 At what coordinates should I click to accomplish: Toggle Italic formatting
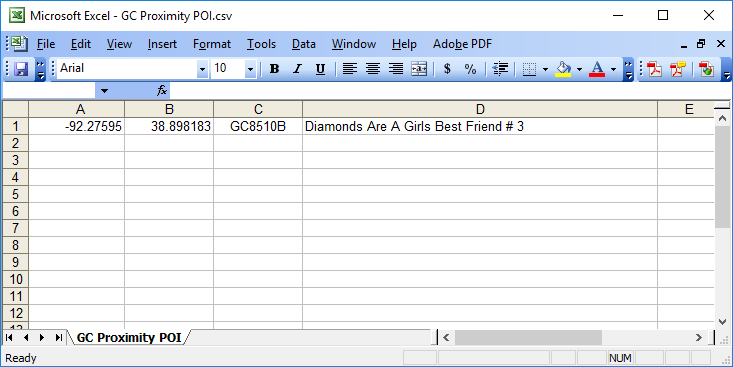pyautogui.click(x=297, y=69)
